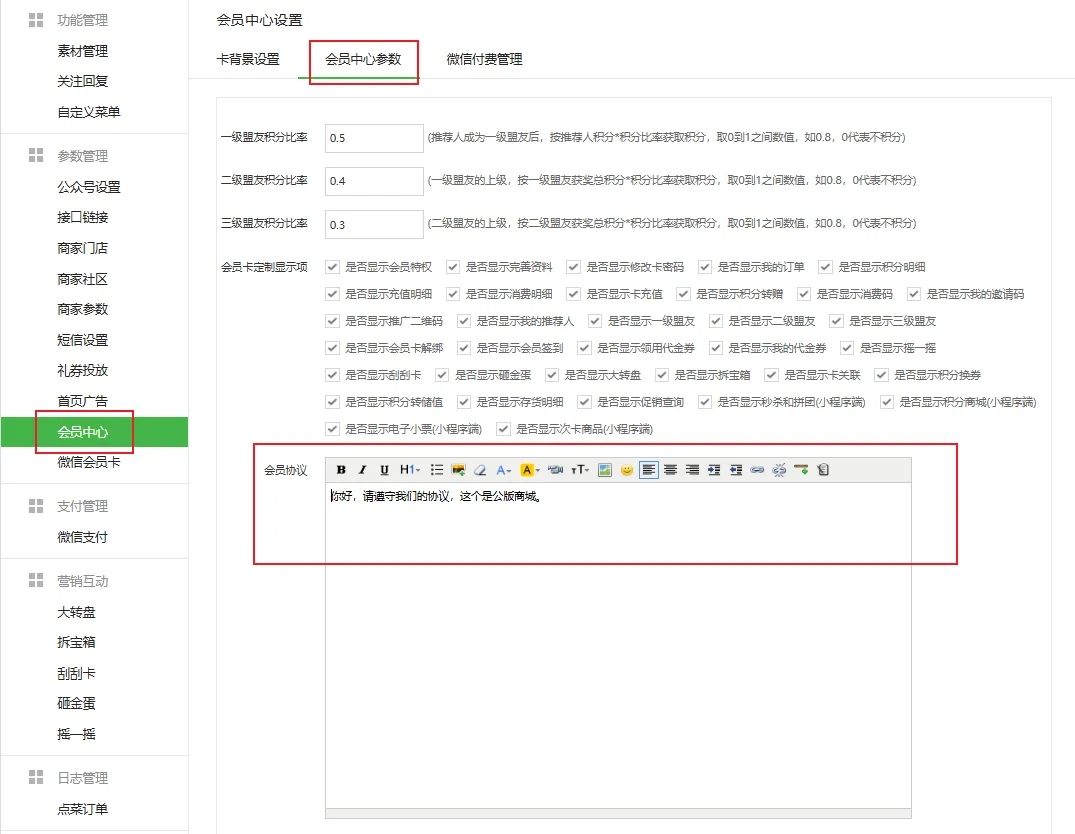The image size is (1075, 834).
Task: Disable 是否显示大转盘 checkbox
Action: pos(553,375)
